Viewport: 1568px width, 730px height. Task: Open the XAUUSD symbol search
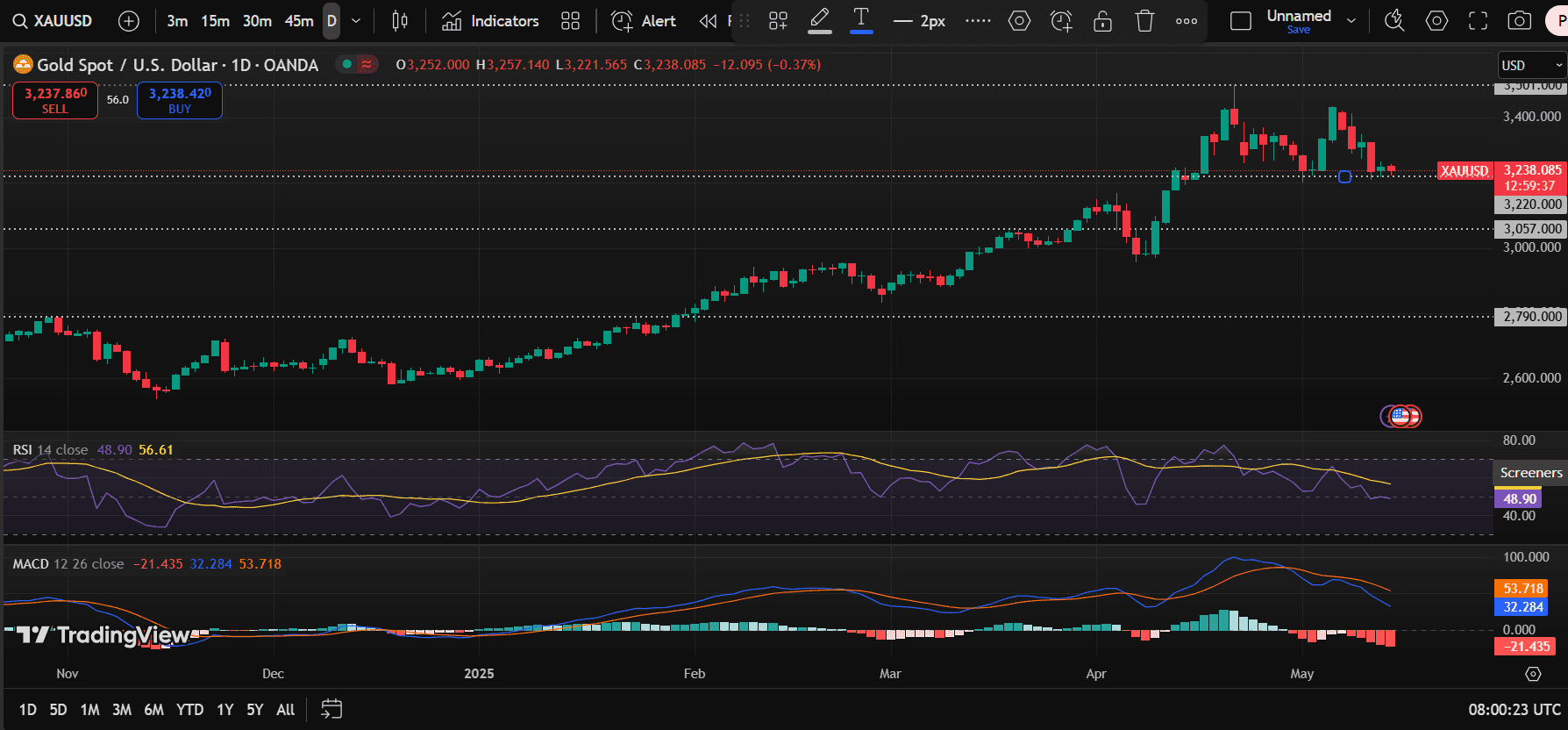coord(53,21)
